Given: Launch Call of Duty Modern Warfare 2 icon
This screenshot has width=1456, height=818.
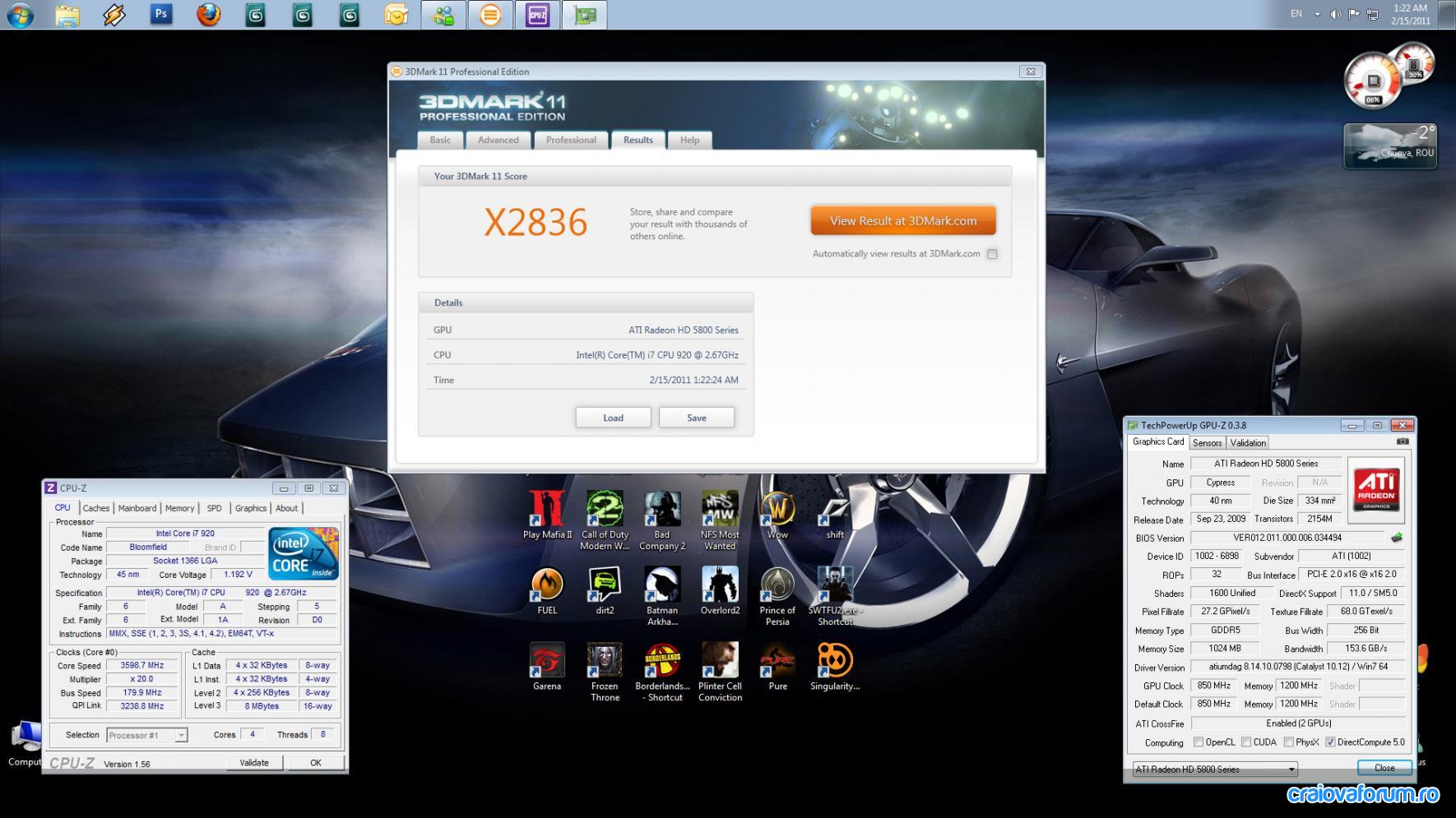Looking at the screenshot, I should point(605,520).
